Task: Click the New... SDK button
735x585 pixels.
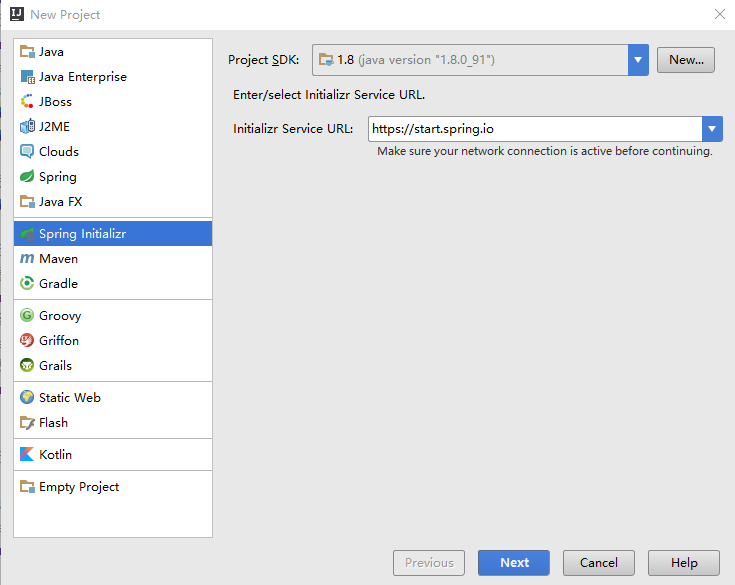Action: pos(686,60)
